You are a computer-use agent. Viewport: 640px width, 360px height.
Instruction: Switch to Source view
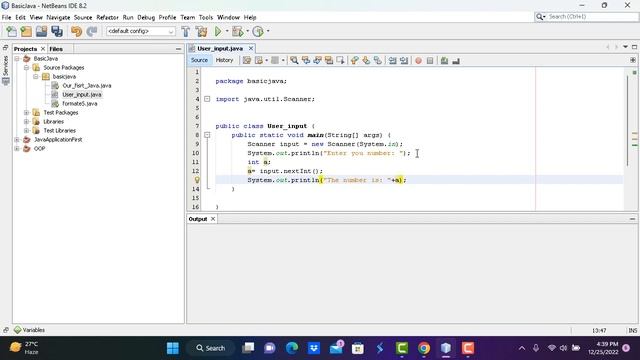click(x=199, y=60)
